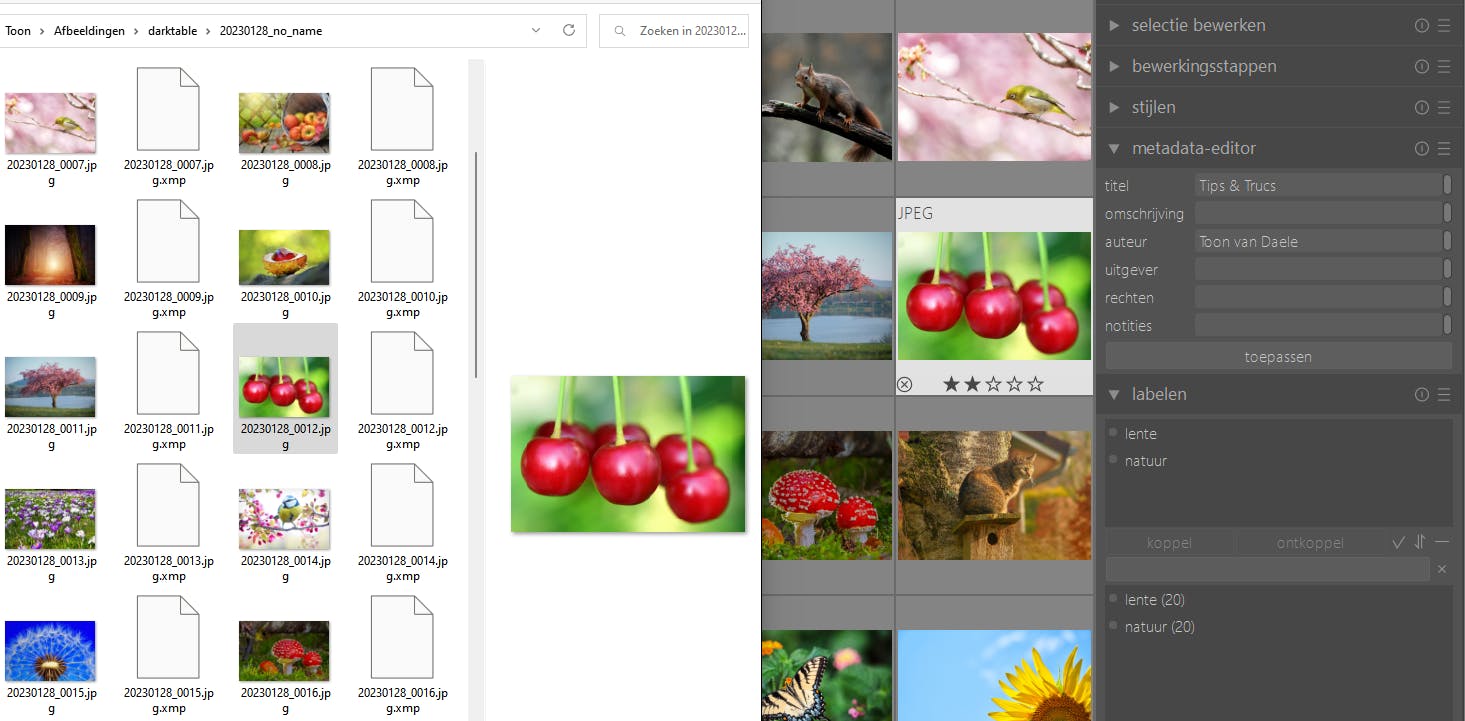Click the titel field containing Tips & Trucs

(x=1319, y=185)
